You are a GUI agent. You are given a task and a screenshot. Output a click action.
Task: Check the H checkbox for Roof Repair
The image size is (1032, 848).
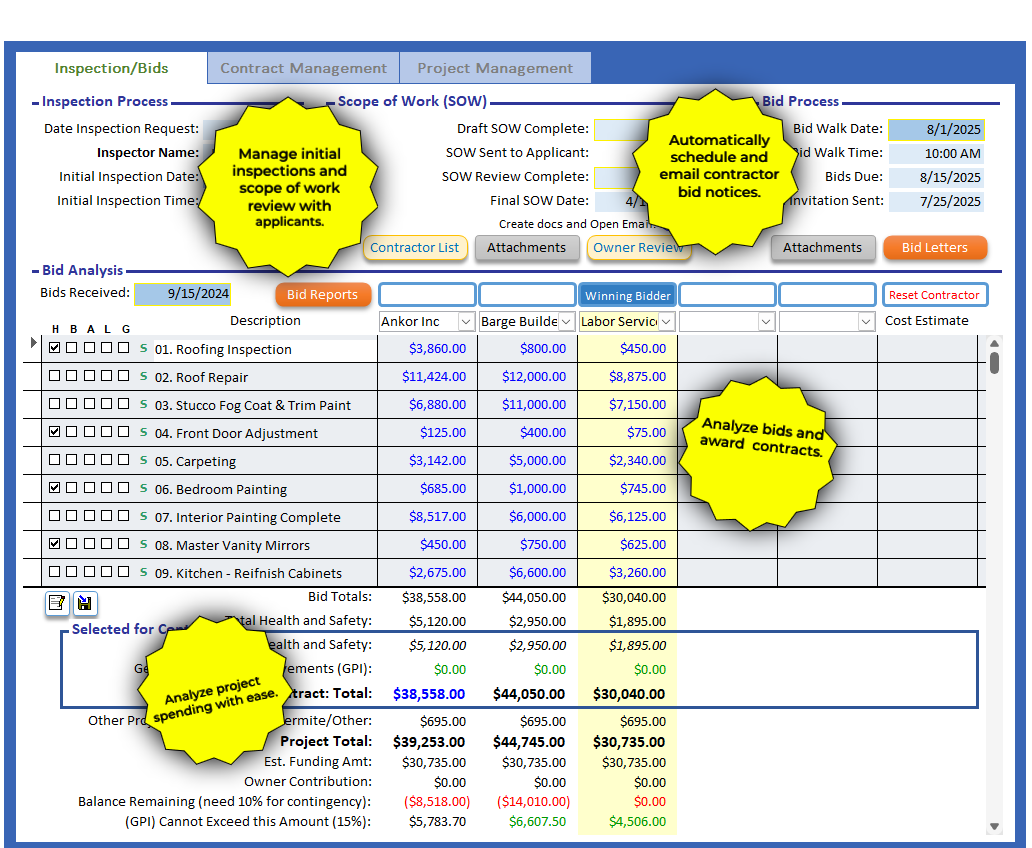point(55,375)
